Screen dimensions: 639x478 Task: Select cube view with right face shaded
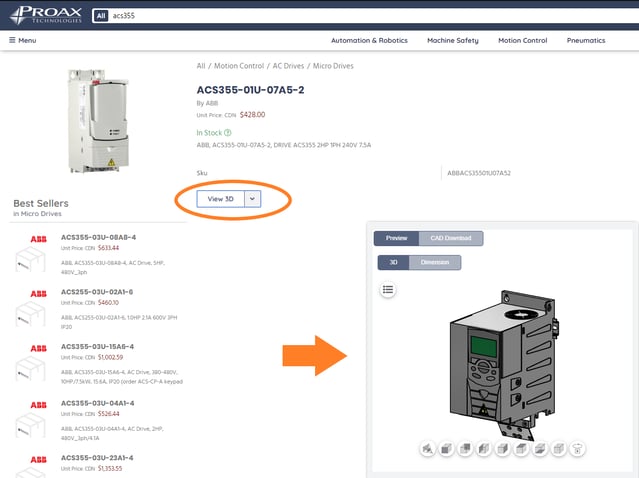pos(502,449)
